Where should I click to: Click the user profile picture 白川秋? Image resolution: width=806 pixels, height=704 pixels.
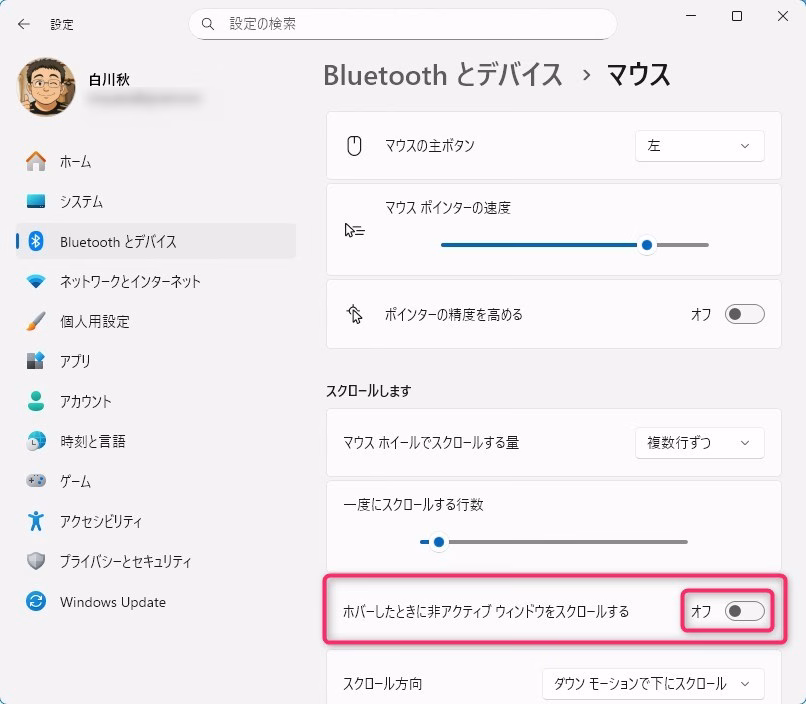click(x=46, y=87)
